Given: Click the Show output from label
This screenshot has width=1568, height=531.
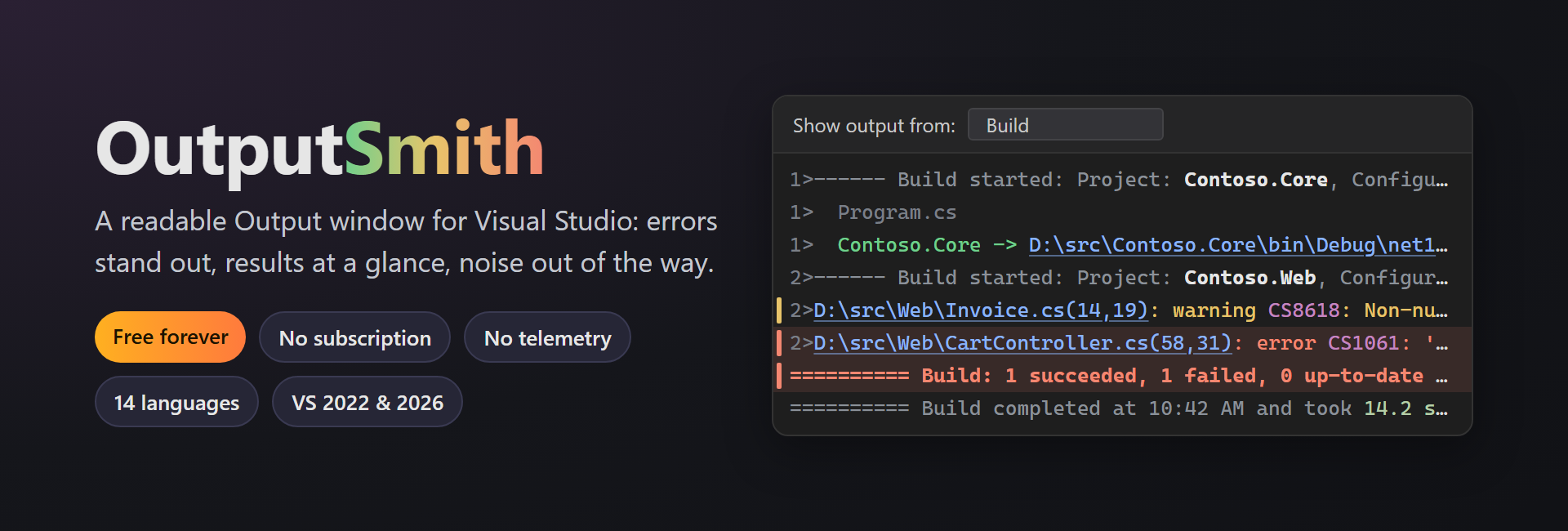Looking at the screenshot, I should click(x=874, y=126).
